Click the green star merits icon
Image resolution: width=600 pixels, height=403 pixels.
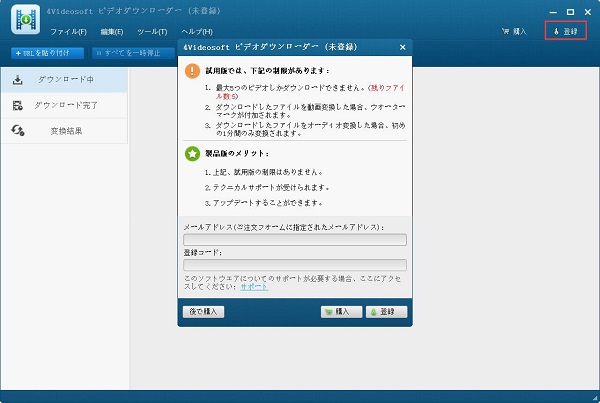tap(192, 154)
